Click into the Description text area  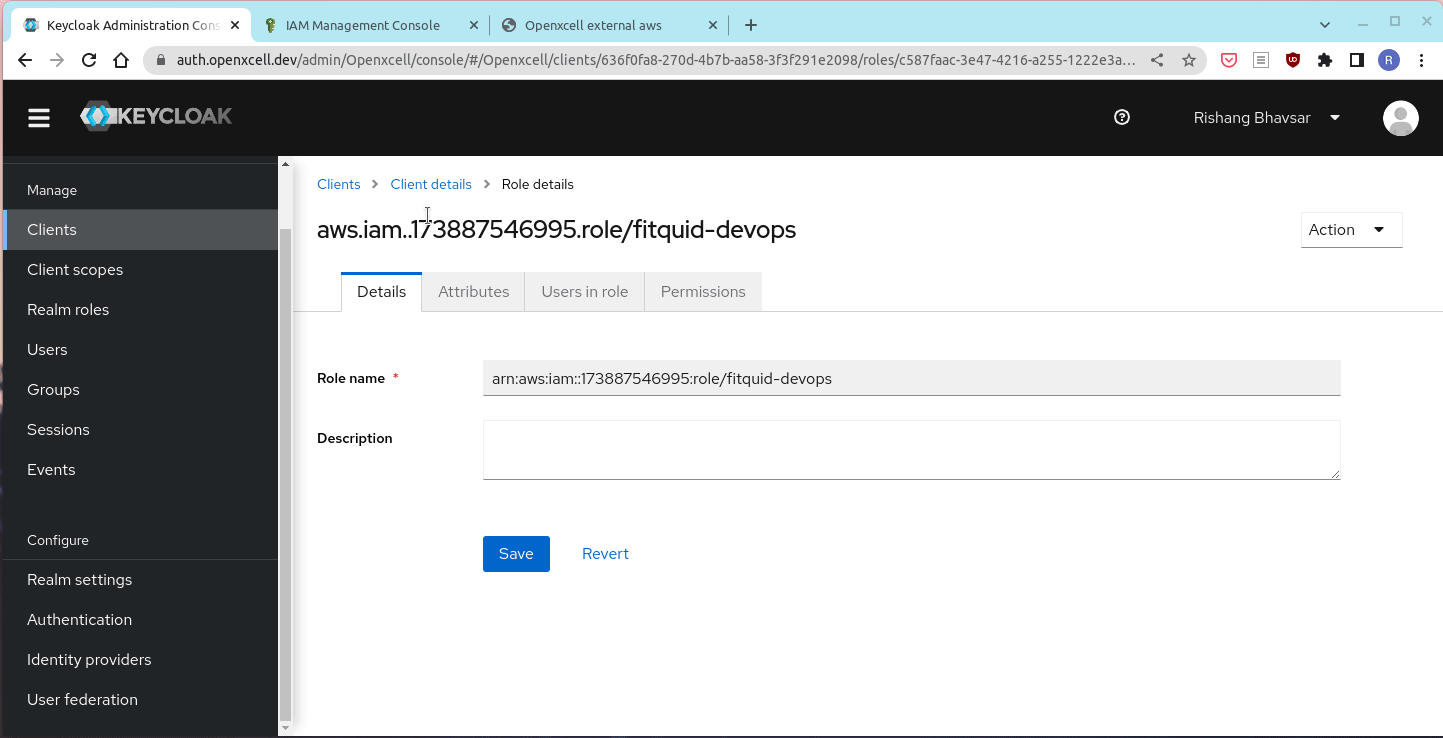pyautogui.click(x=910, y=449)
